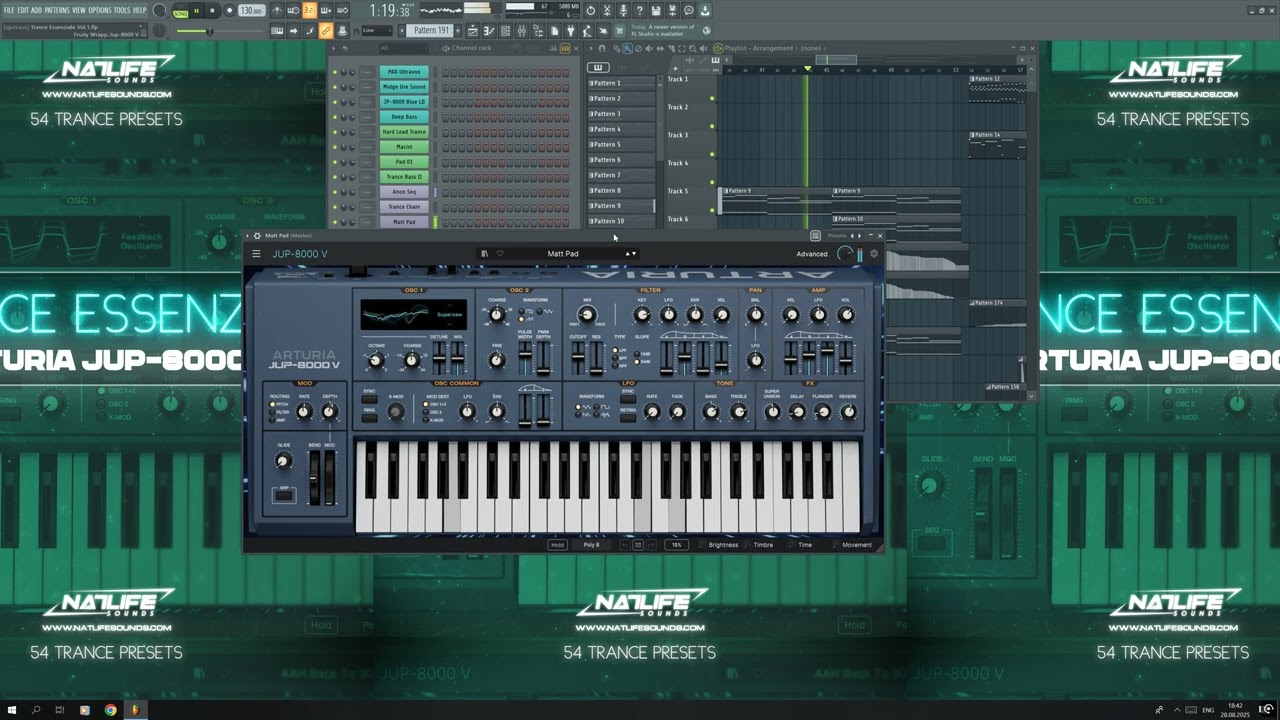
Task: Mute Track 1 with its green LED
Action: 712,98
